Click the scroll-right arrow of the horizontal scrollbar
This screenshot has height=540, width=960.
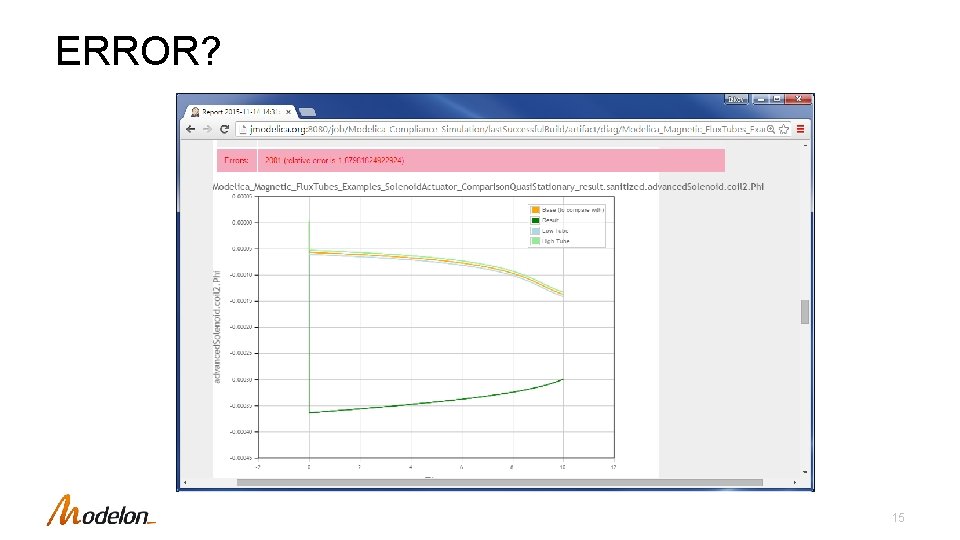pos(795,482)
